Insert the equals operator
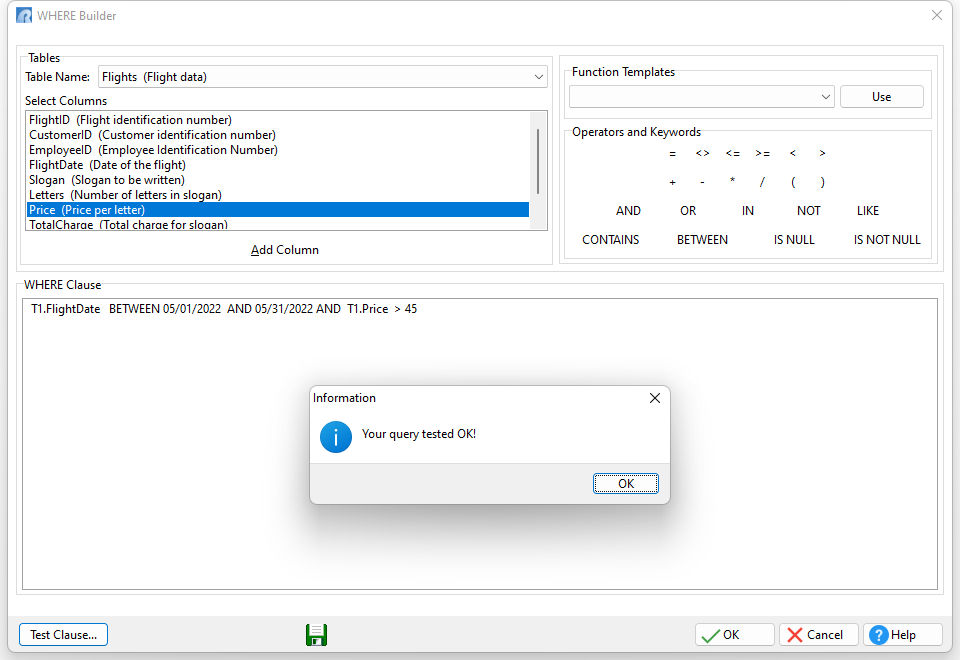Screen dimensions: 960x660 click(x=672, y=154)
